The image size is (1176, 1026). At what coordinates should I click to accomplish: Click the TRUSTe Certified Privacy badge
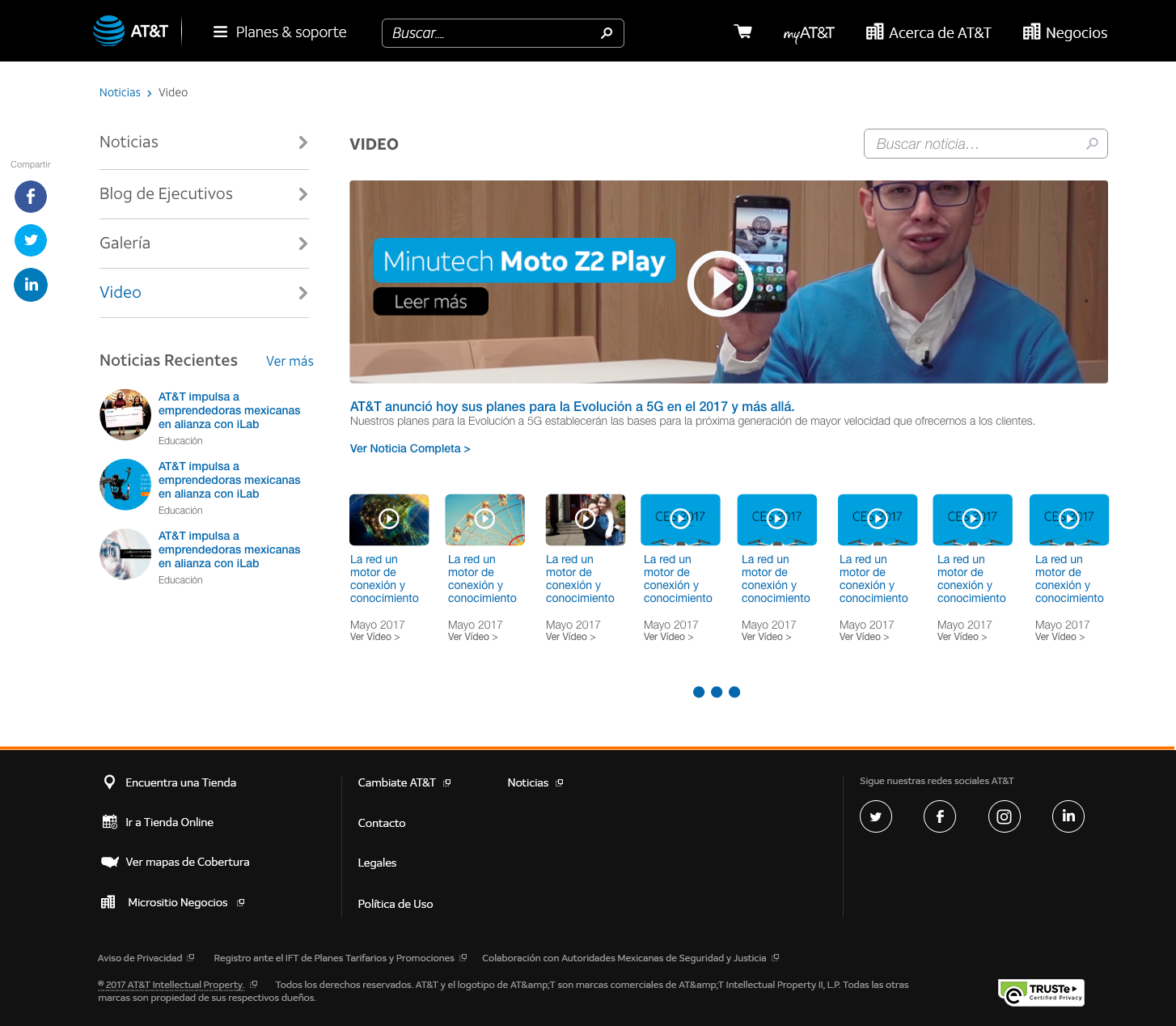(1042, 993)
